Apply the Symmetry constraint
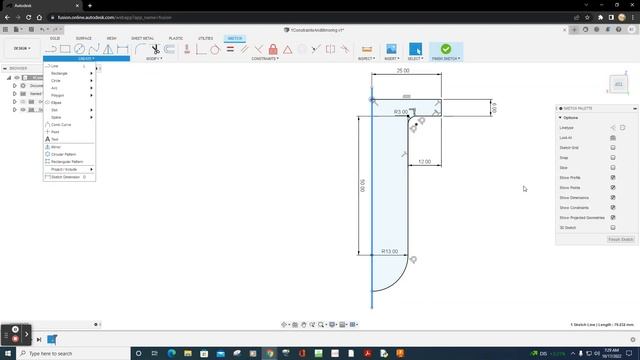 tap(331, 49)
